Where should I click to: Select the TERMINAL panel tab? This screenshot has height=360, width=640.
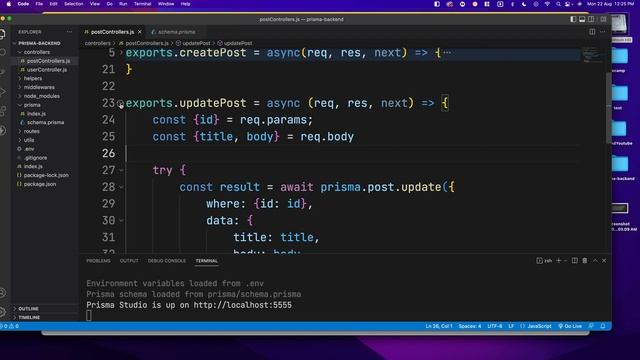207,261
